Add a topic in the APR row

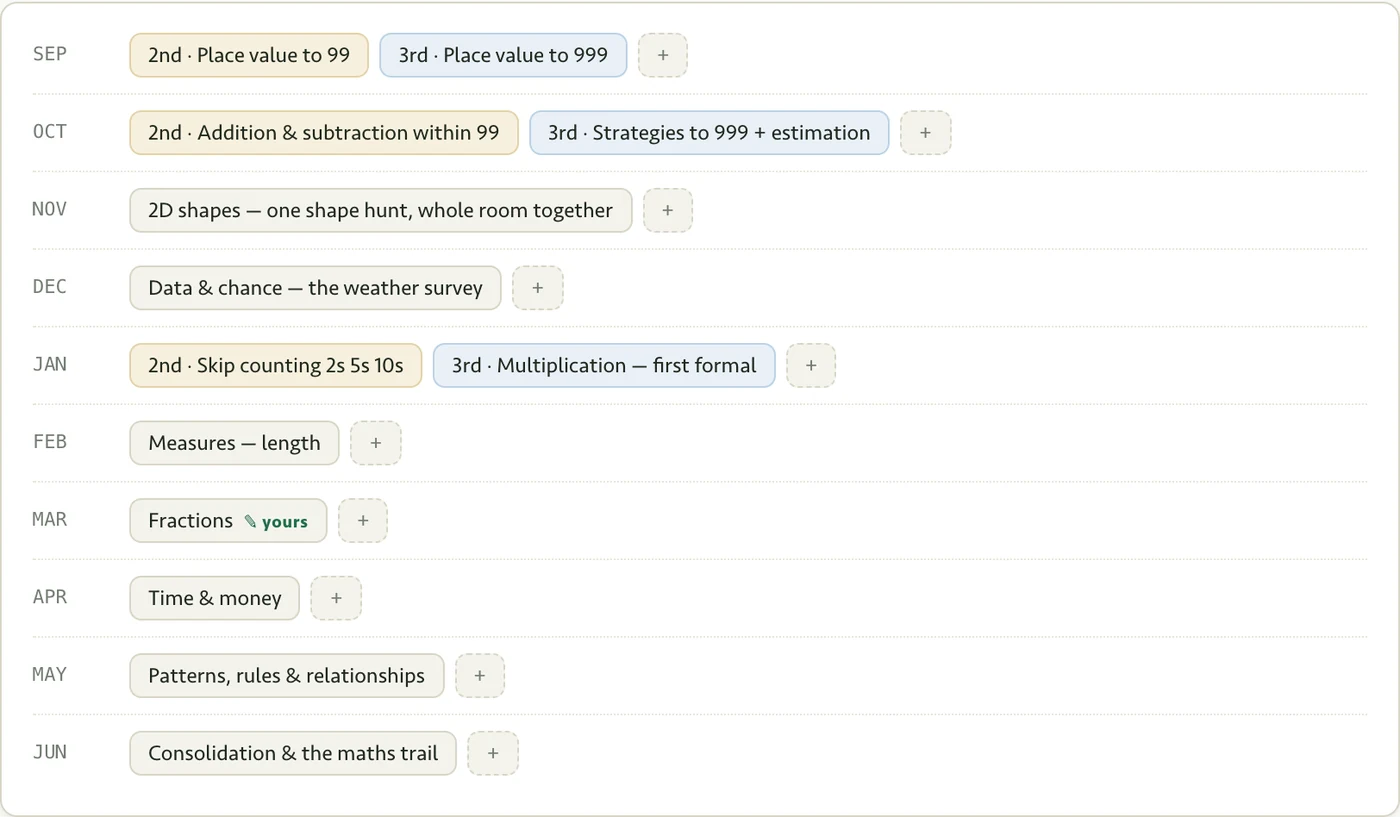(x=336, y=598)
